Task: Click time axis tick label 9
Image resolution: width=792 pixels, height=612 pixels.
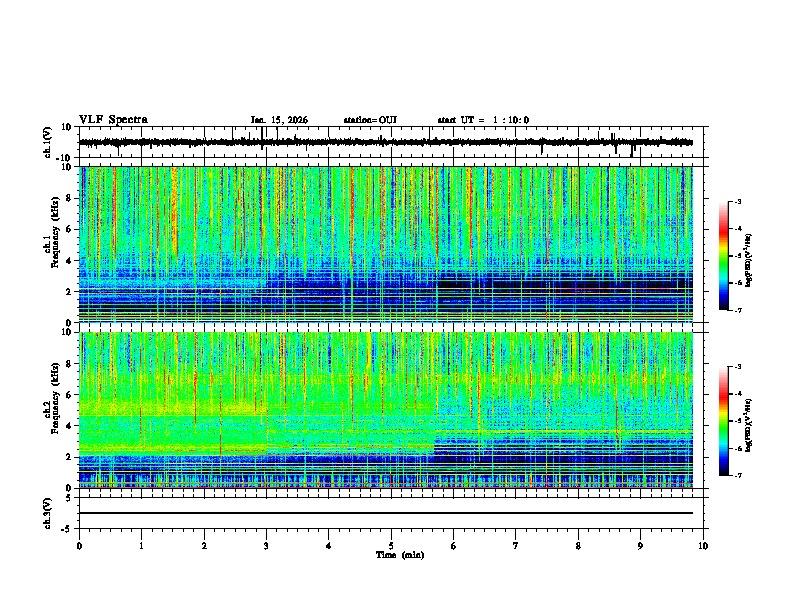Action: [x=640, y=546]
